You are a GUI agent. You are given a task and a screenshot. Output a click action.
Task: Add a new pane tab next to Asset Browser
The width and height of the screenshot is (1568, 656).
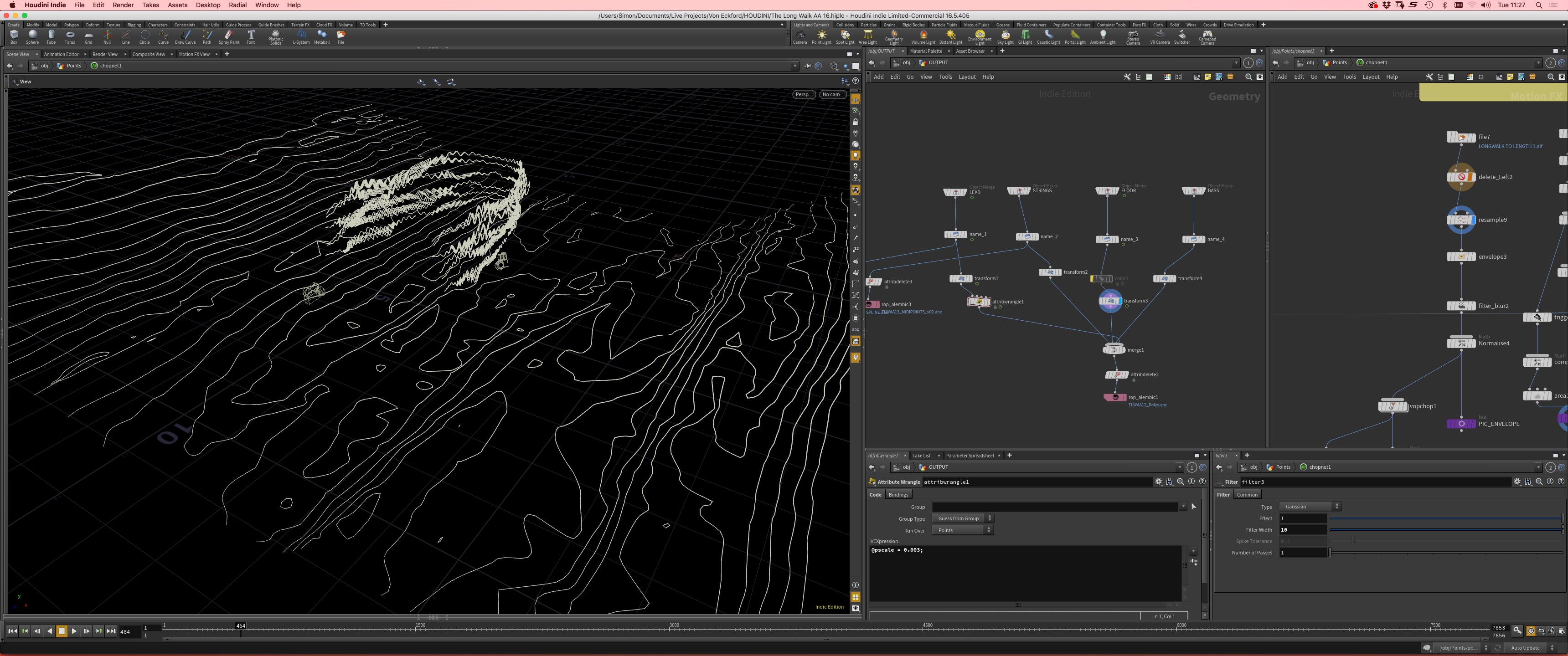pyautogui.click(x=1002, y=51)
